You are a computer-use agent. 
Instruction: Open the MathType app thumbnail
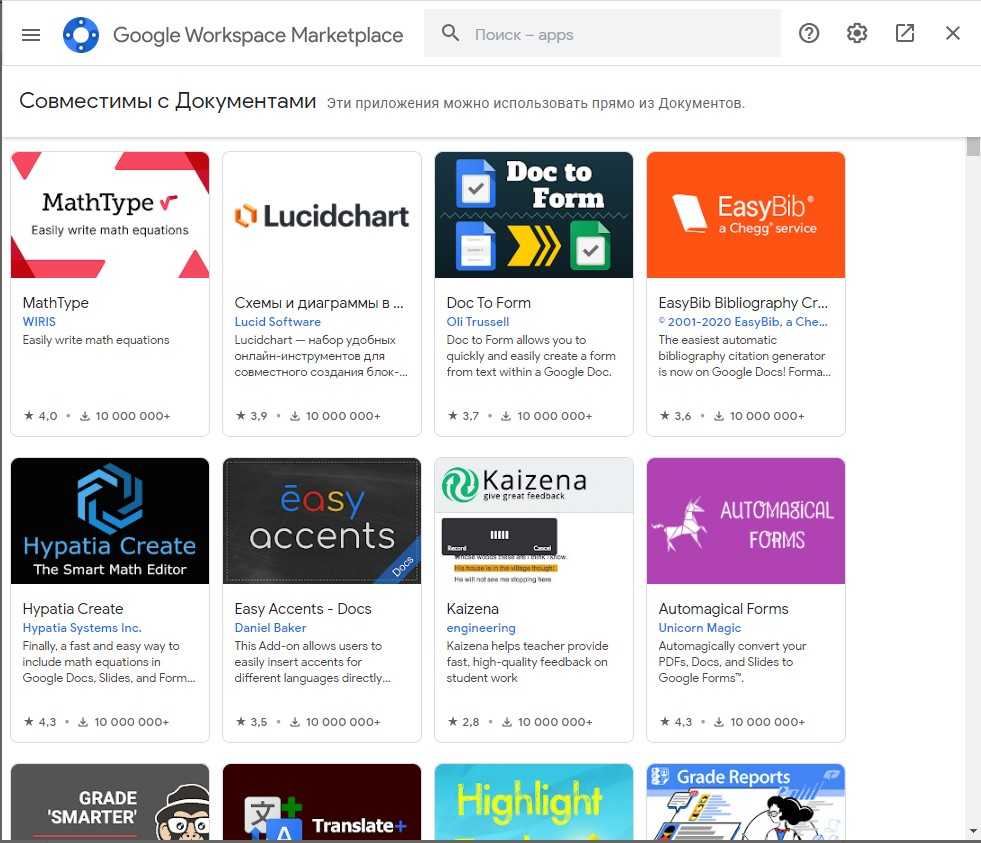110,215
